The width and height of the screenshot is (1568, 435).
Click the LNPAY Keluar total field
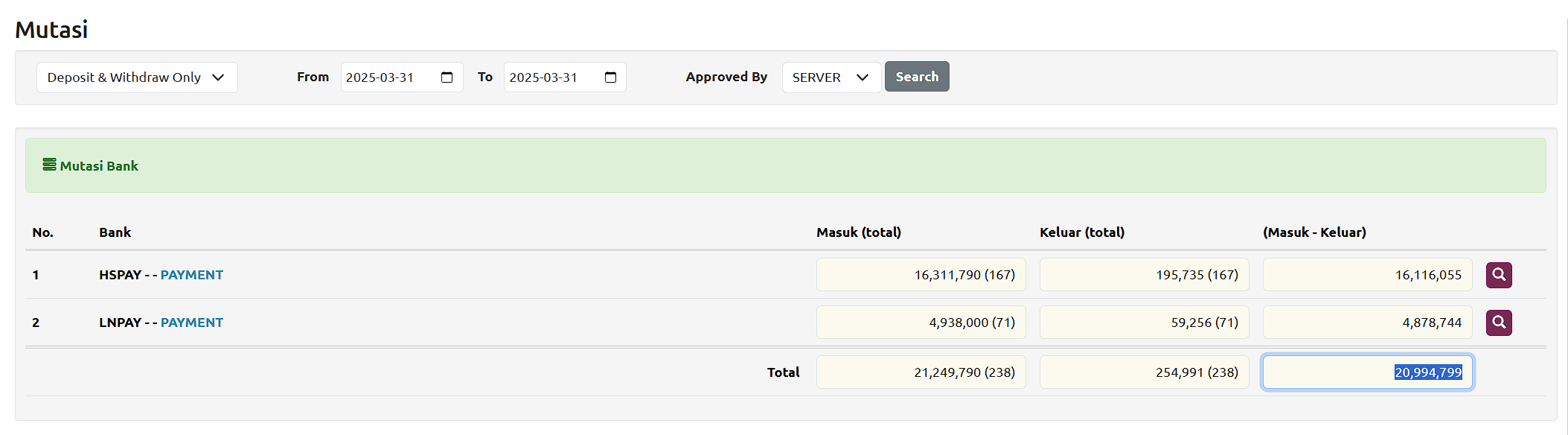[x=1144, y=323]
